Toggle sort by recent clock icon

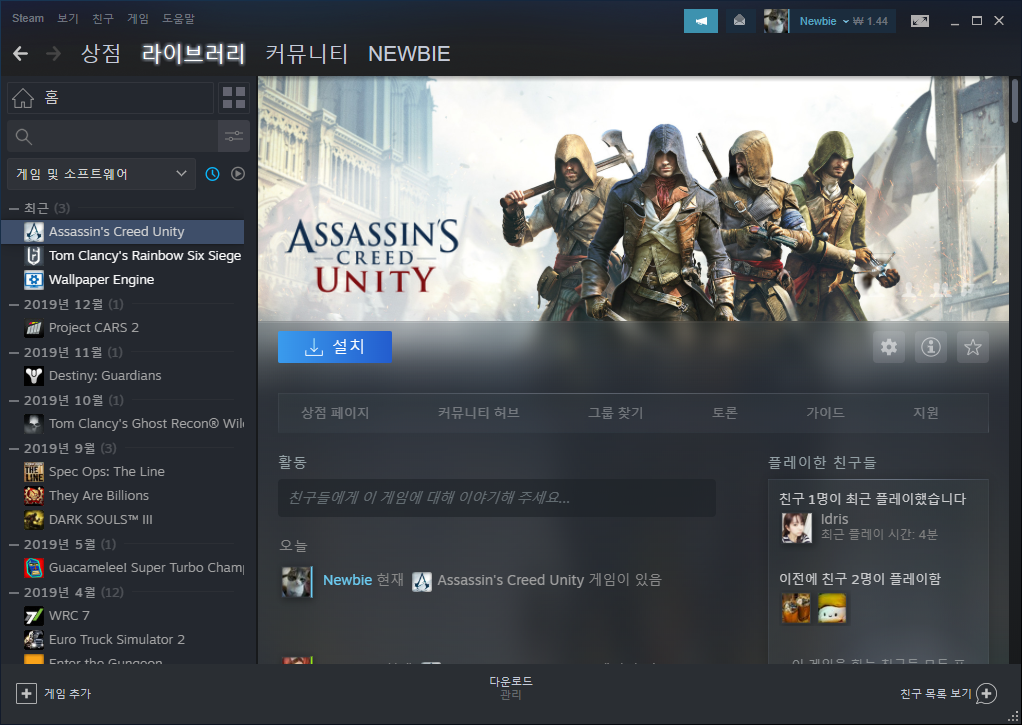[x=212, y=174]
